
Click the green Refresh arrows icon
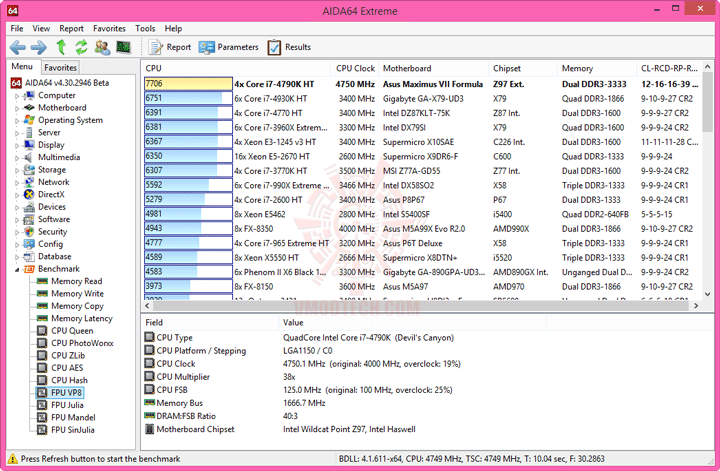(x=81, y=47)
